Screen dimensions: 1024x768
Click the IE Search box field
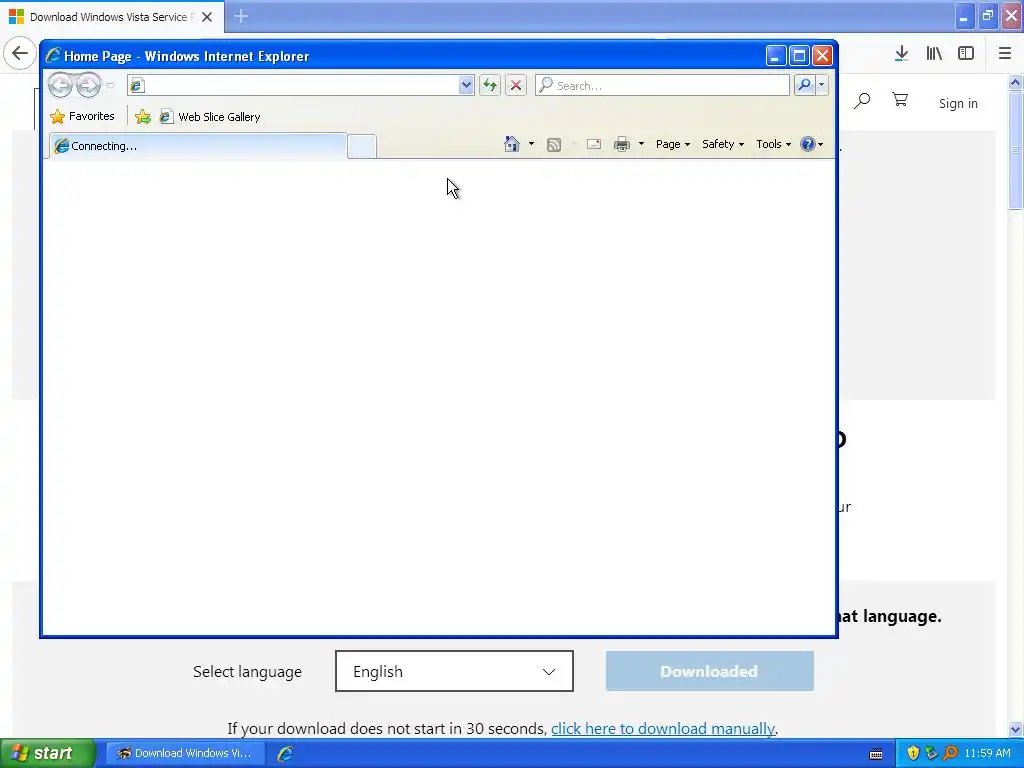click(x=662, y=86)
